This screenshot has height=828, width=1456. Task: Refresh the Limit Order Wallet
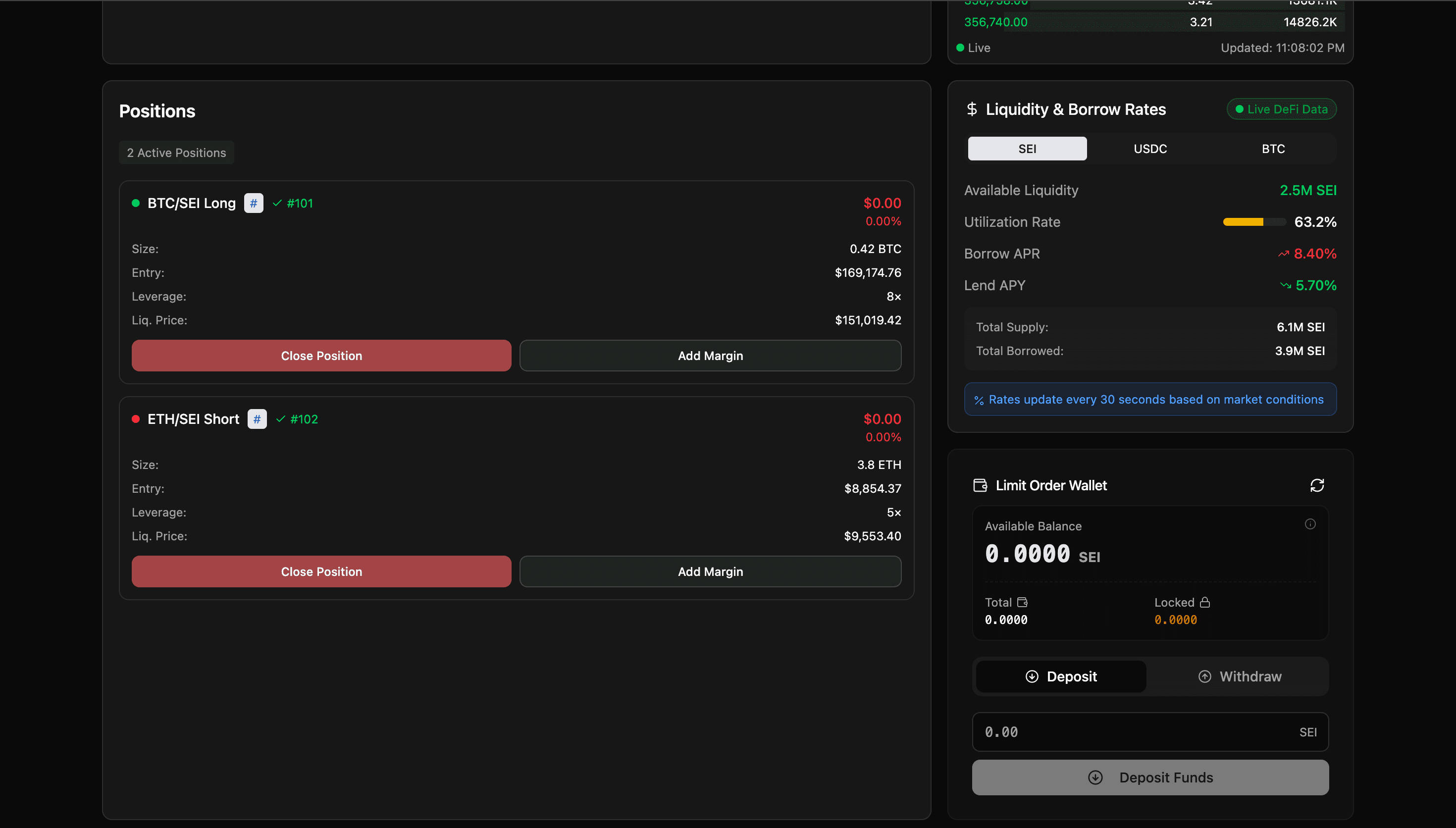point(1317,485)
